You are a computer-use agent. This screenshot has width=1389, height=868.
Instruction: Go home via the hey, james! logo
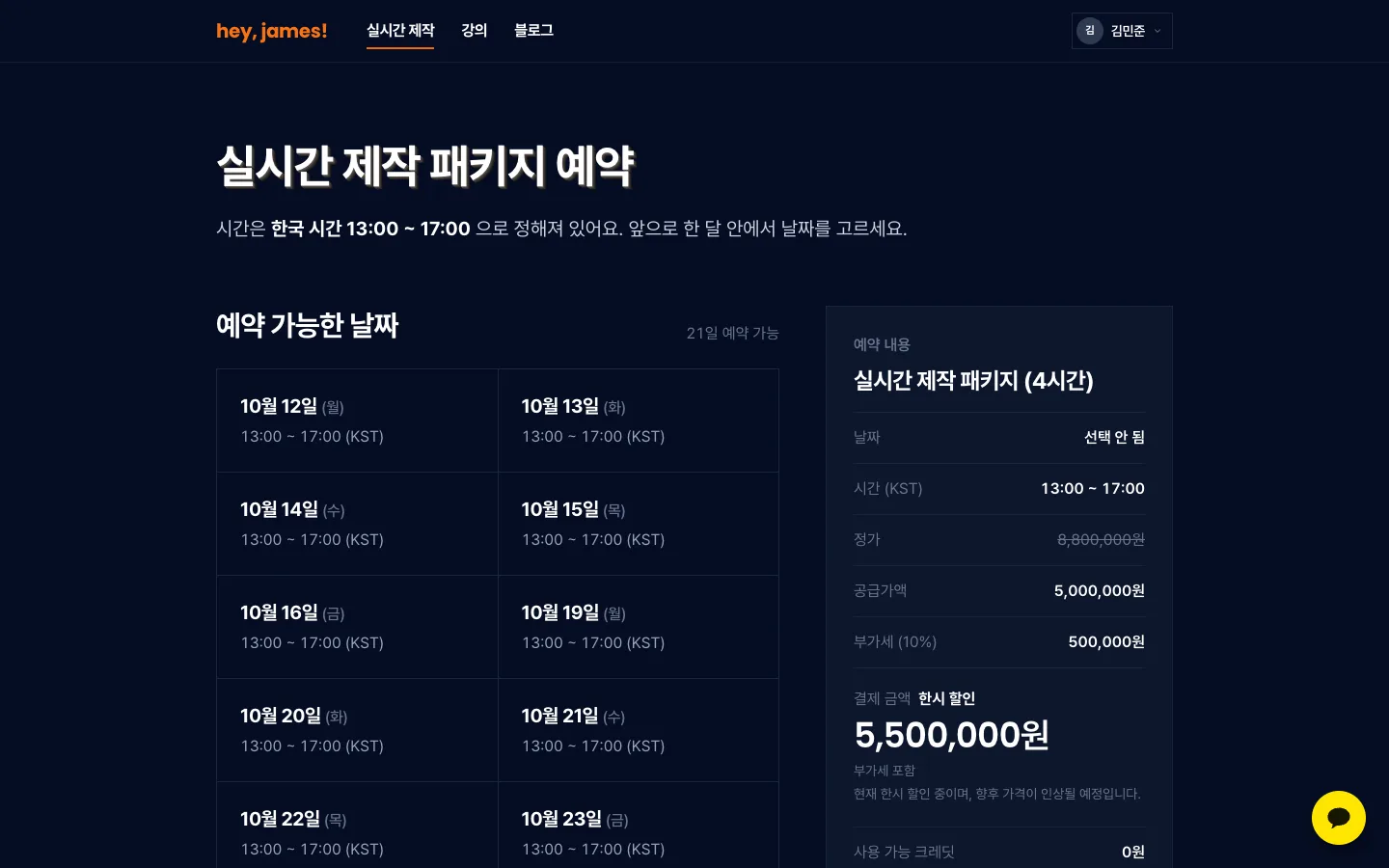click(x=272, y=31)
